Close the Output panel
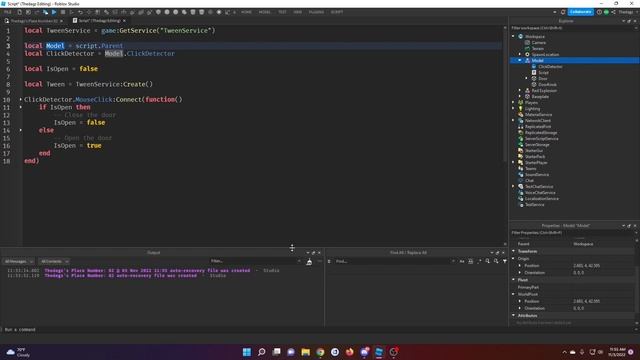The width and height of the screenshot is (640, 360). coord(319,253)
